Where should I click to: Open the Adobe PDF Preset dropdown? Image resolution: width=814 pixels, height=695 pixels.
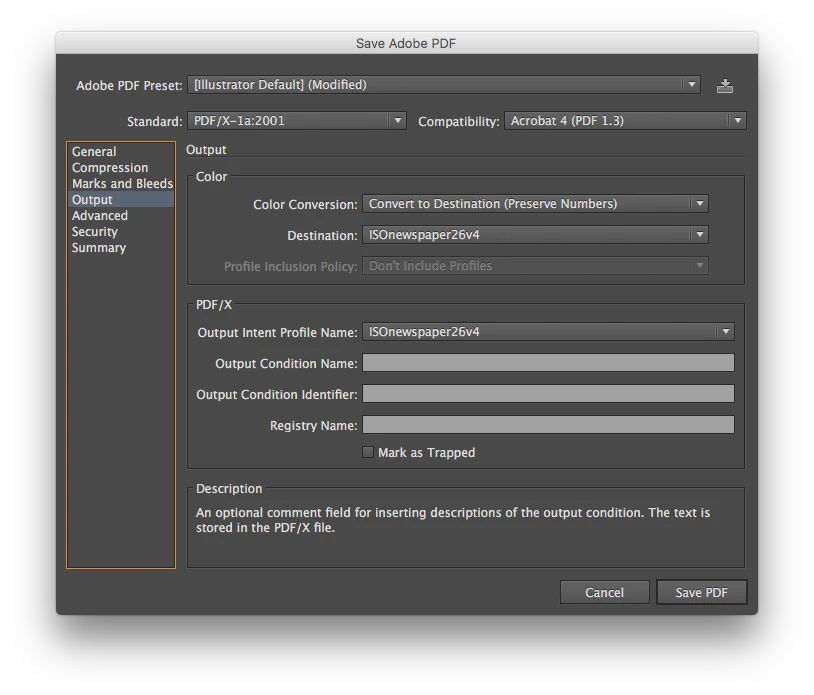click(444, 85)
